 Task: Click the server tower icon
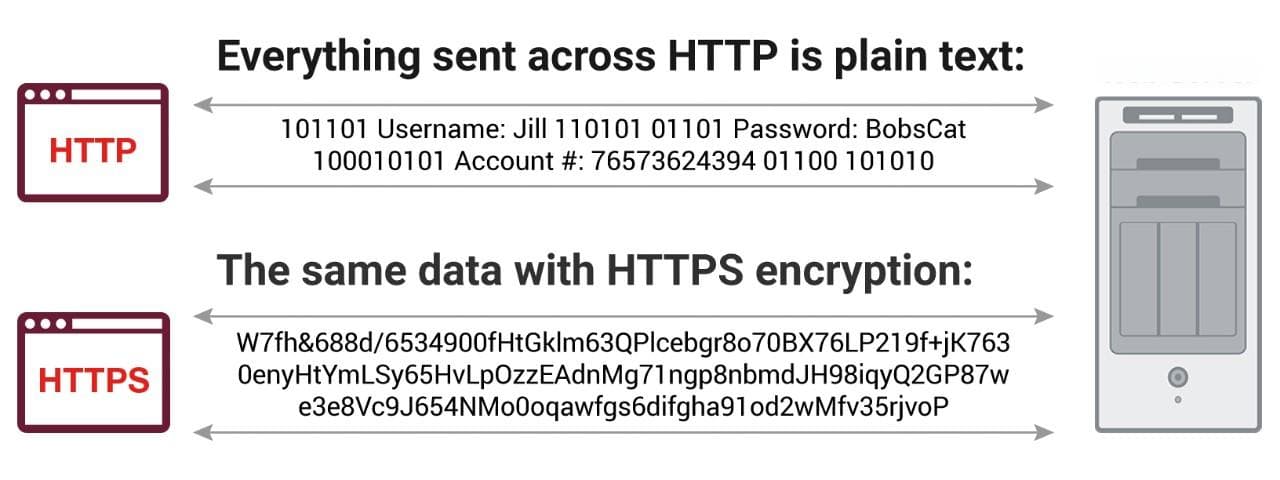(1179, 264)
